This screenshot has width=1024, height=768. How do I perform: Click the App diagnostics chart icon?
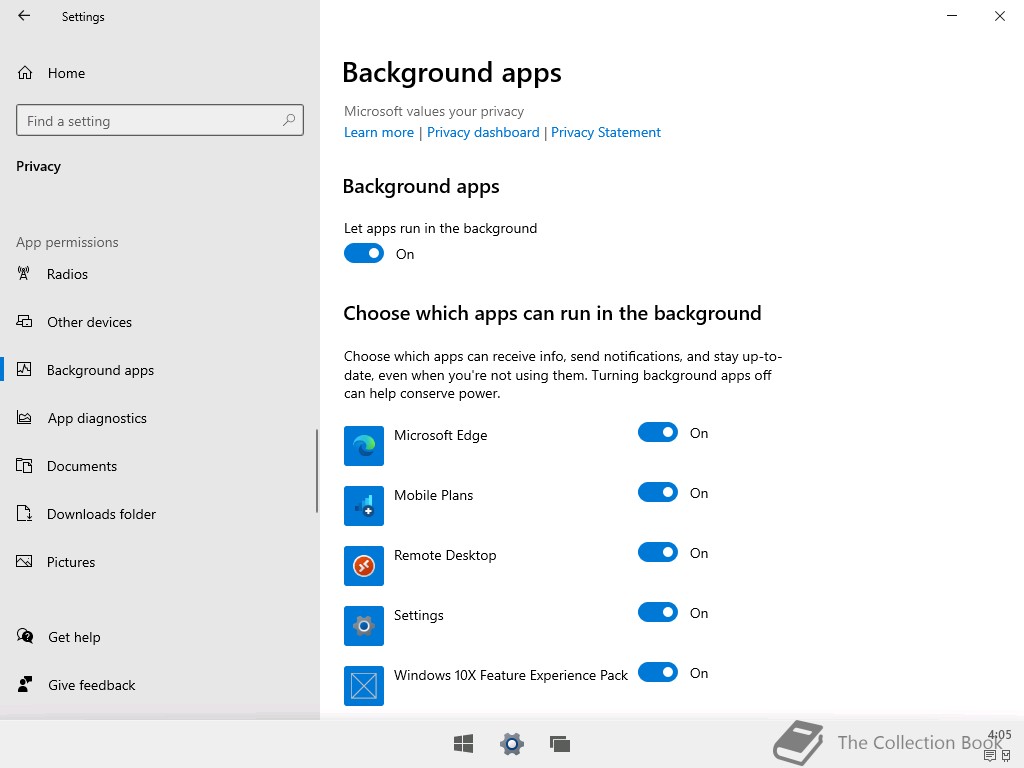[24, 417]
